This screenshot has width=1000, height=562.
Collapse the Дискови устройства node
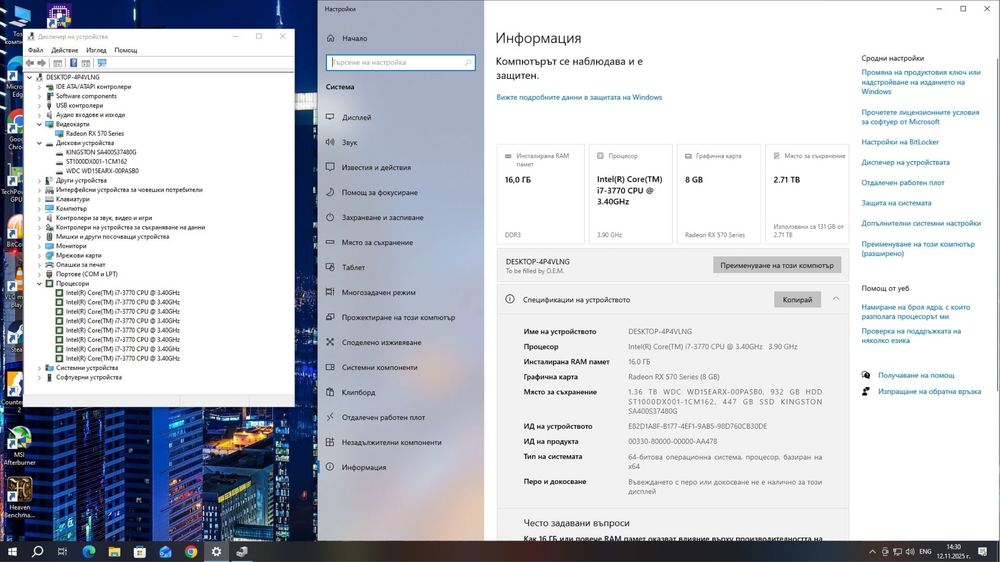coord(40,143)
